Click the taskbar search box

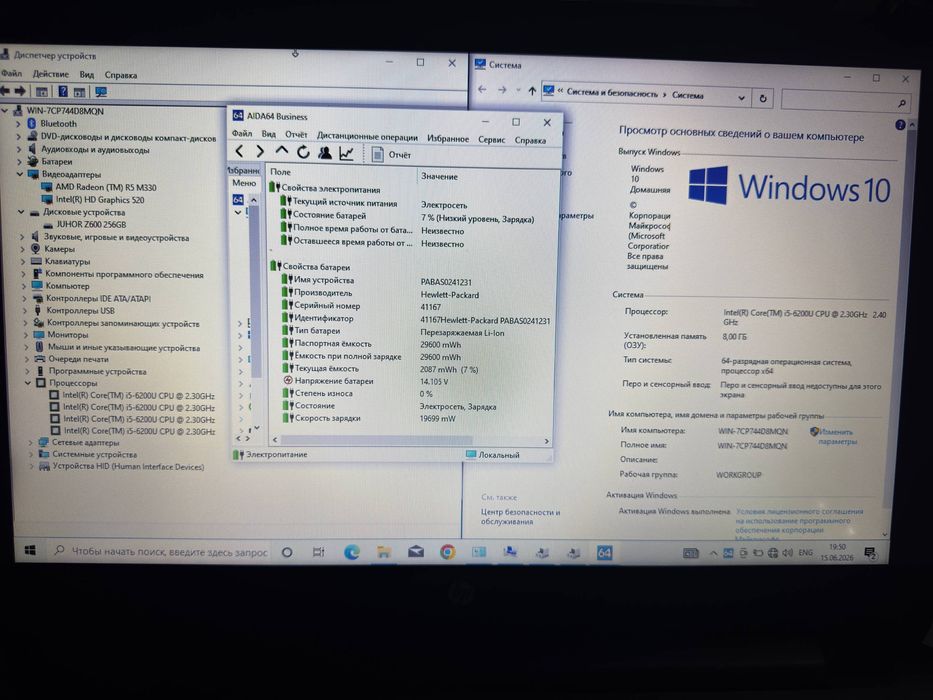(x=161, y=552)
